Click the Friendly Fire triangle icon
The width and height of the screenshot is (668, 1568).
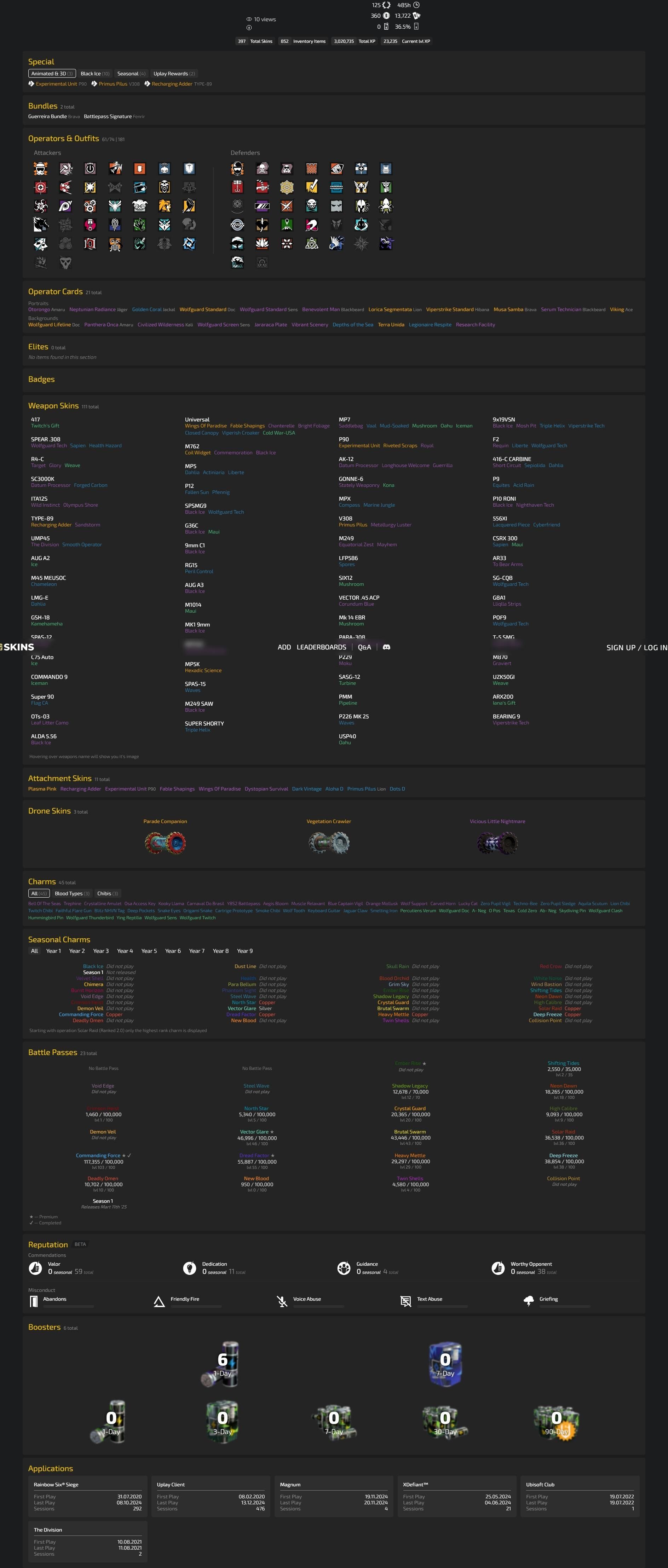[159, 1301]
